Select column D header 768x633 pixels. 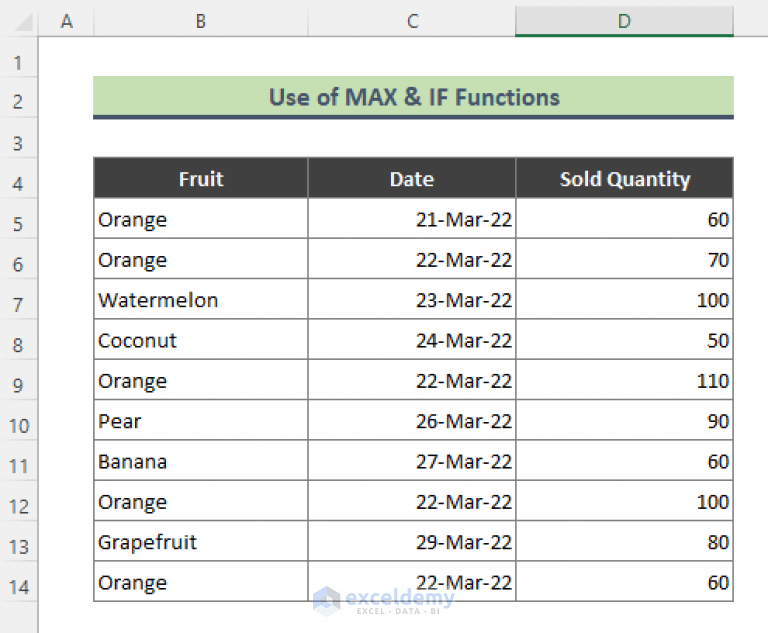coord(624,21)
